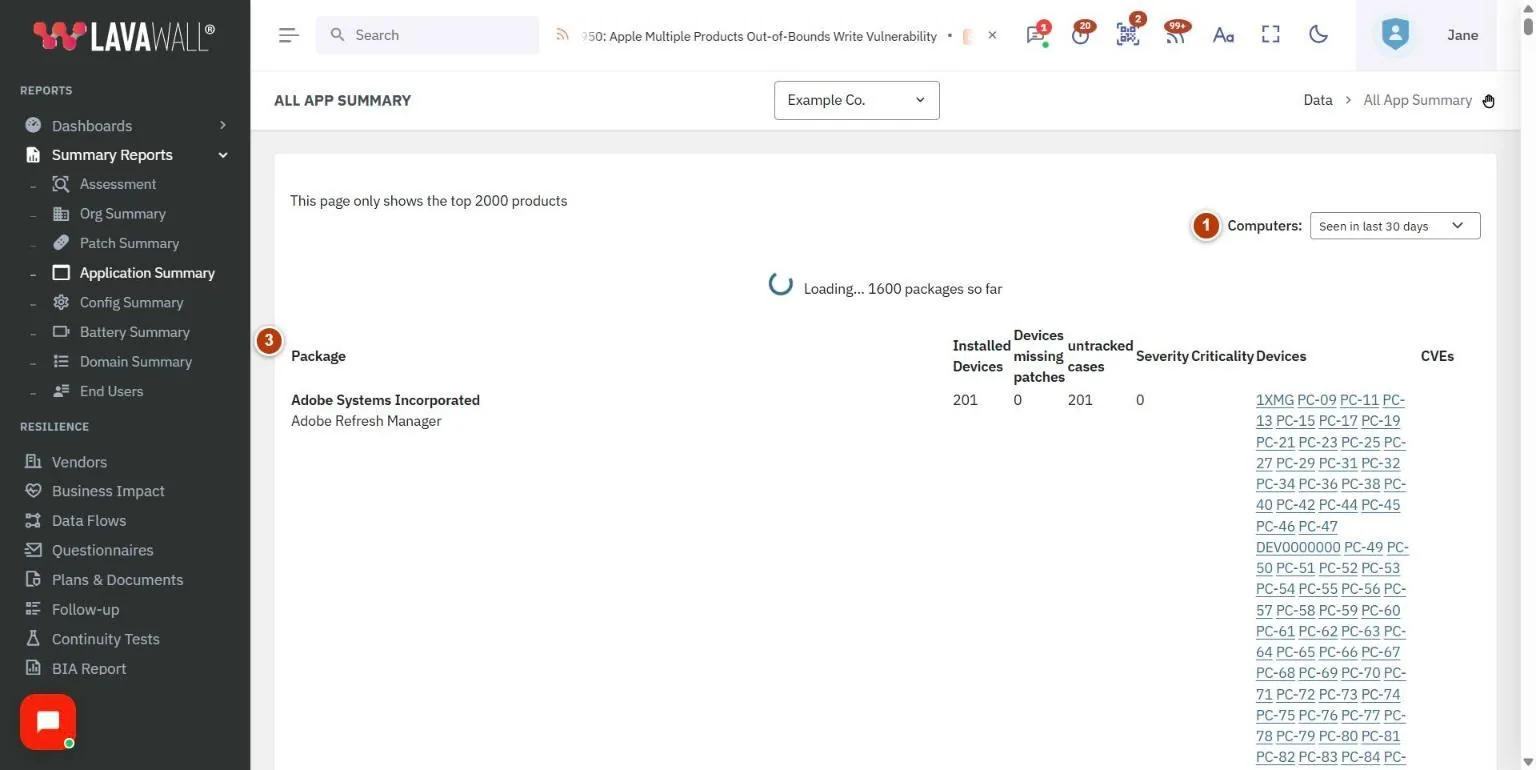Click the user shield avatar icon
The height and width of the screenshot is (770, 1536).
[x=1395, y=35]
